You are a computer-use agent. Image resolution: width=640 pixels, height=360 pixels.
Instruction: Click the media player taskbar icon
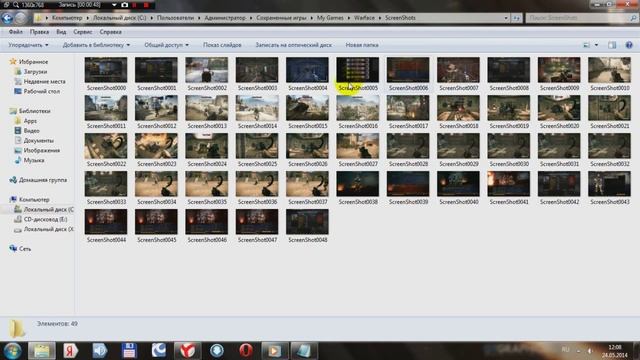point(275,351)
